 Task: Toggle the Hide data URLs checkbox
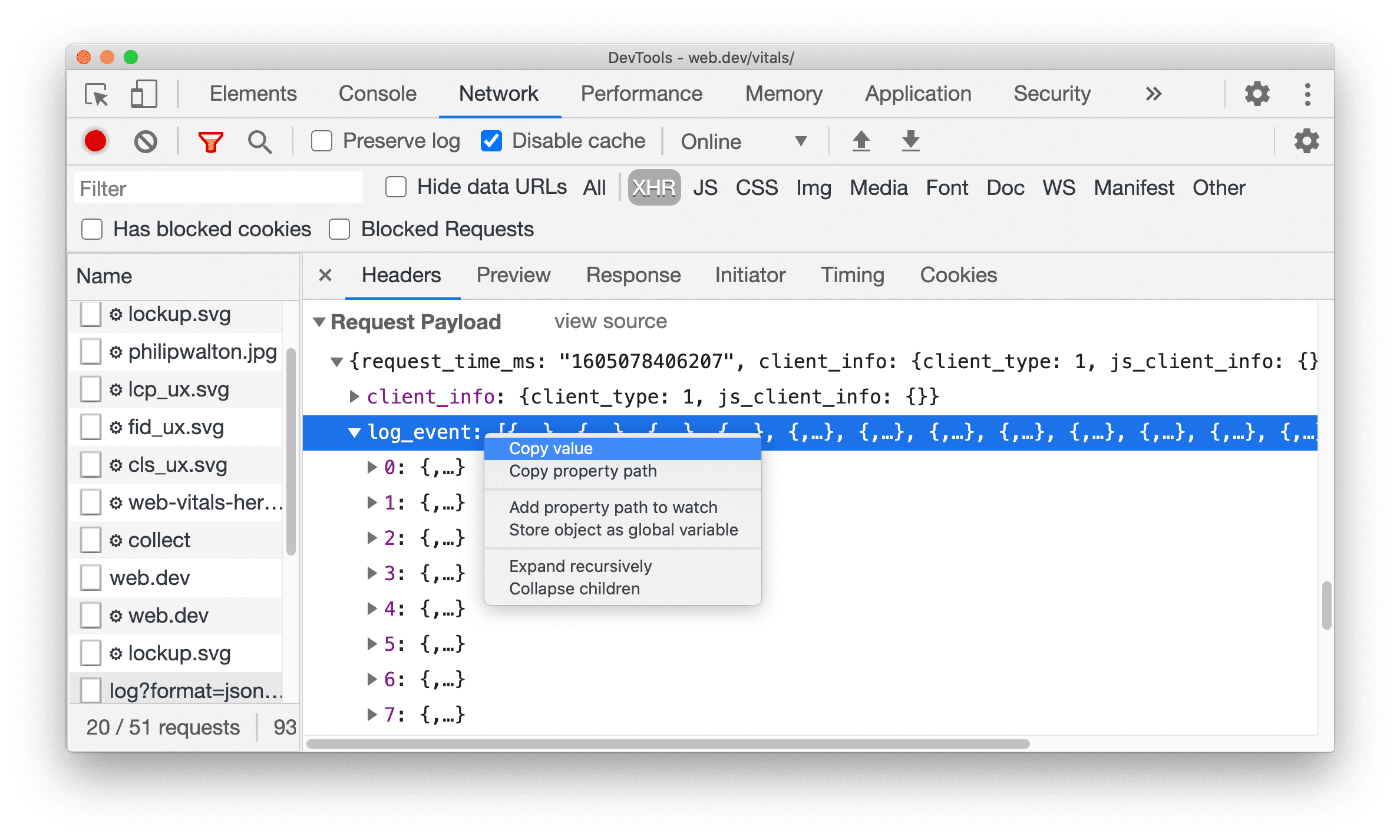pos(396,188)
